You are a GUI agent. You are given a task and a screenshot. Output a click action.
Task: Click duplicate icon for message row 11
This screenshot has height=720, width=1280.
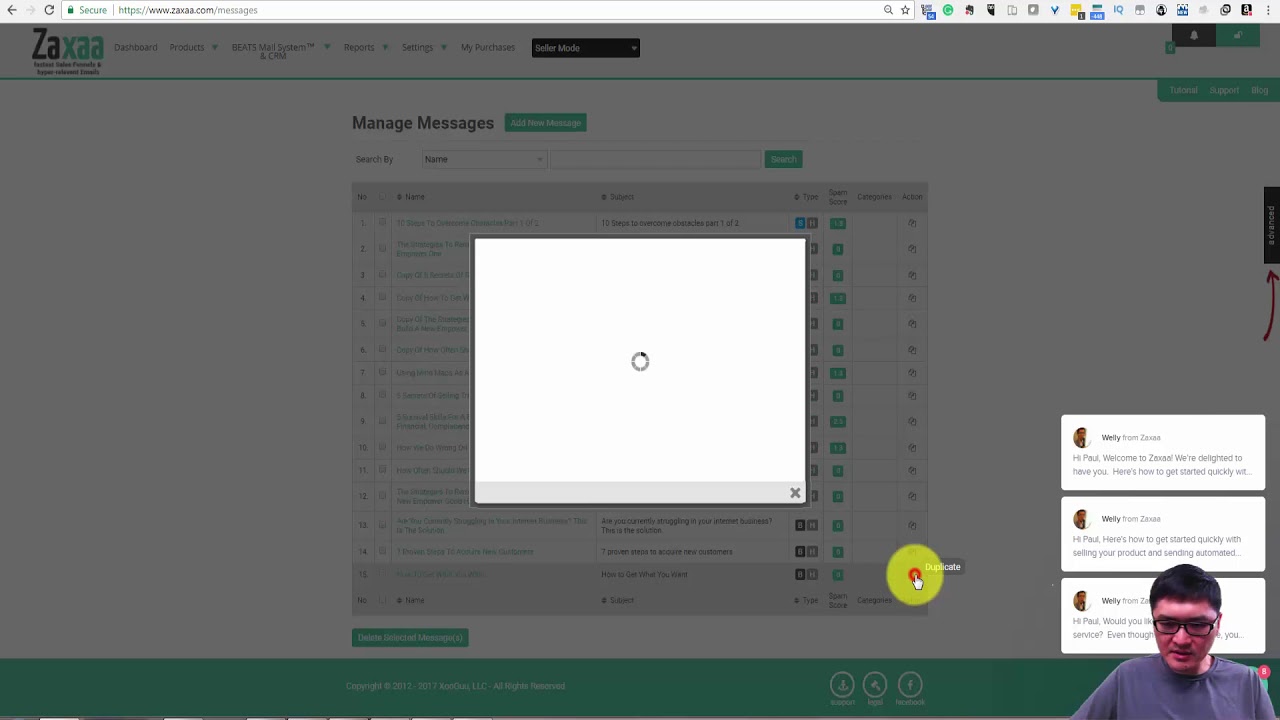pyautogui.click(x=912, y=470)
